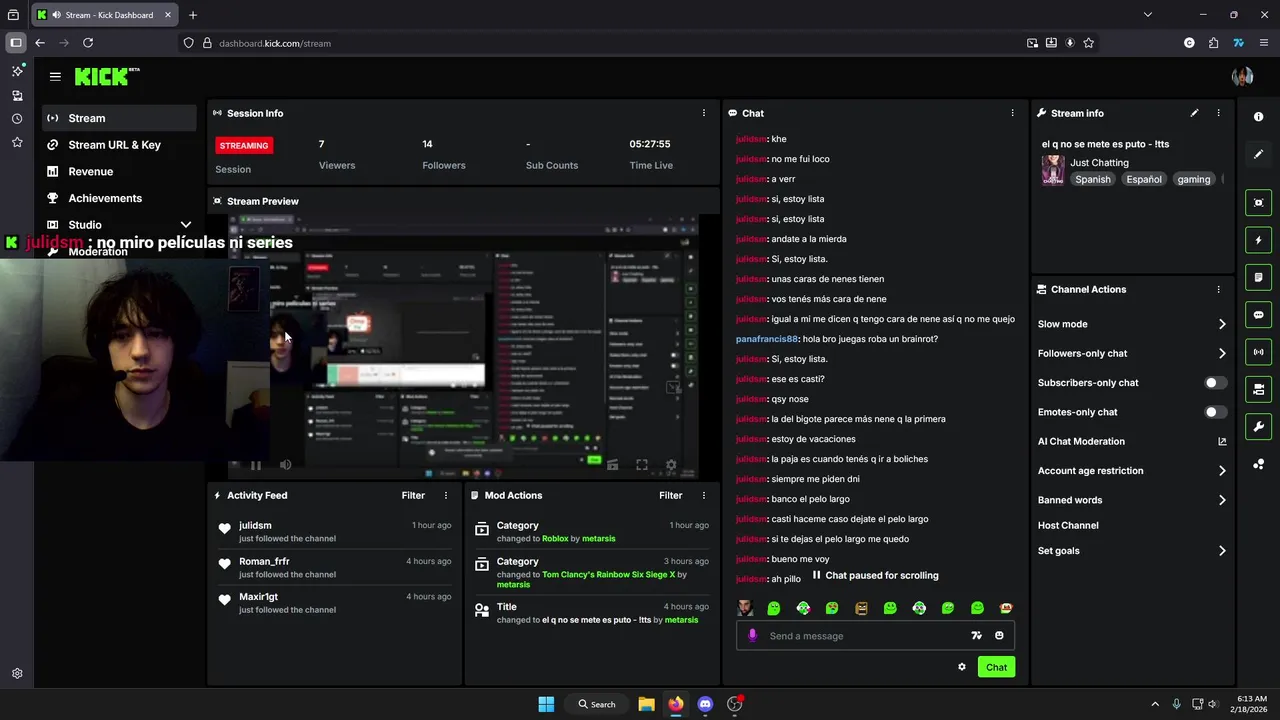The height and width of the screenshot is (720, 1280).
Task: Toggle Emotes-only chat switch
Action: click(x=1215, y=412)
